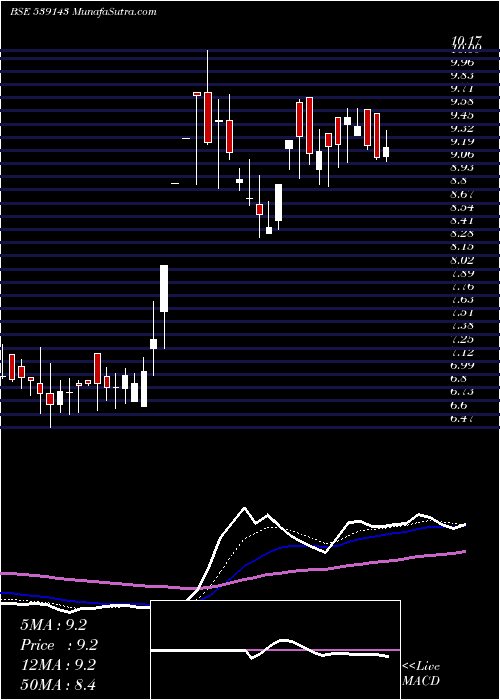Click the 6.73 price axis label
Image resolution: width=500 pixels, height=700 pixels.
point(461,392)
